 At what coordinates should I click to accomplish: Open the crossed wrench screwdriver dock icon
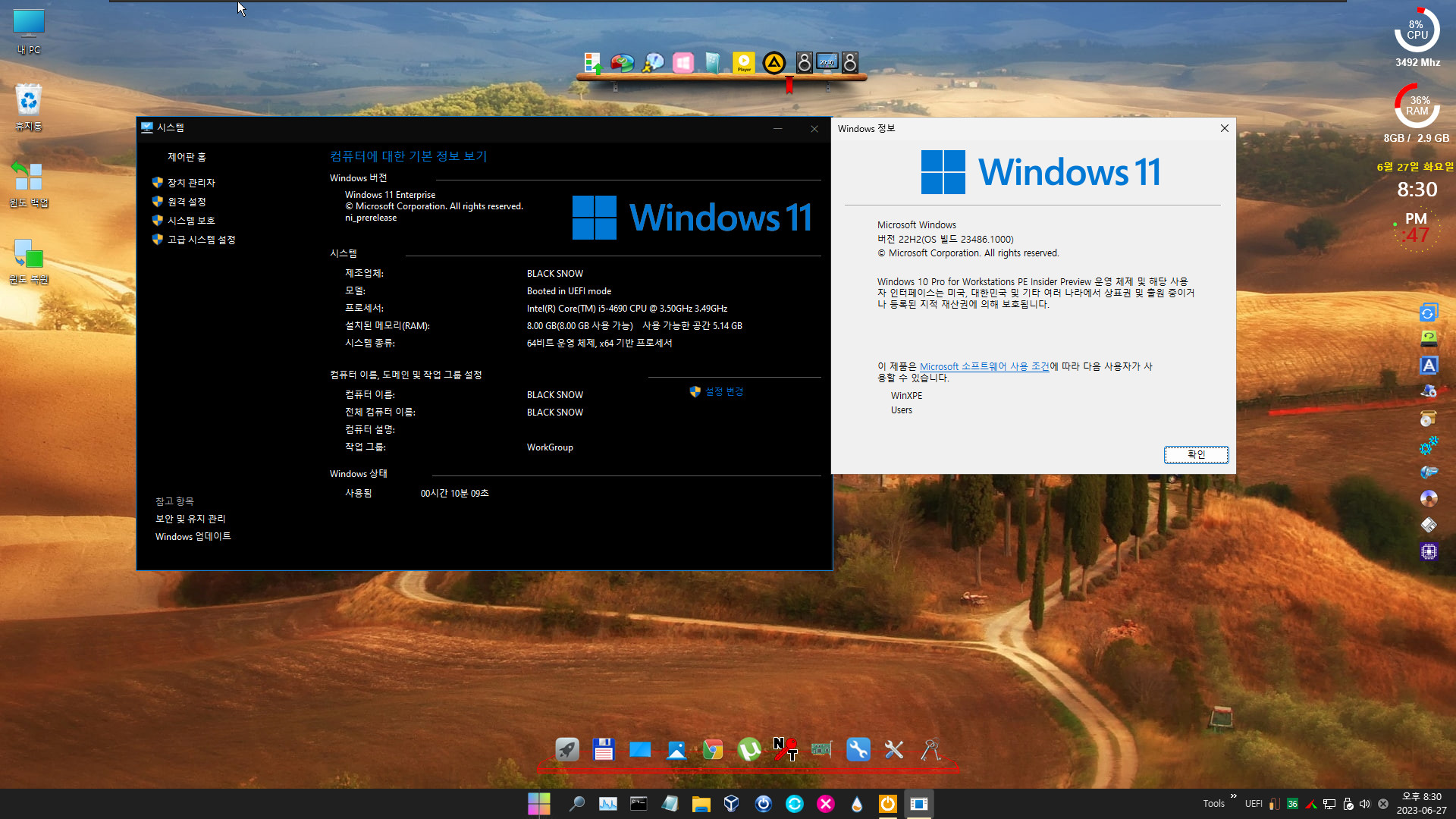[x=894, y=749]
